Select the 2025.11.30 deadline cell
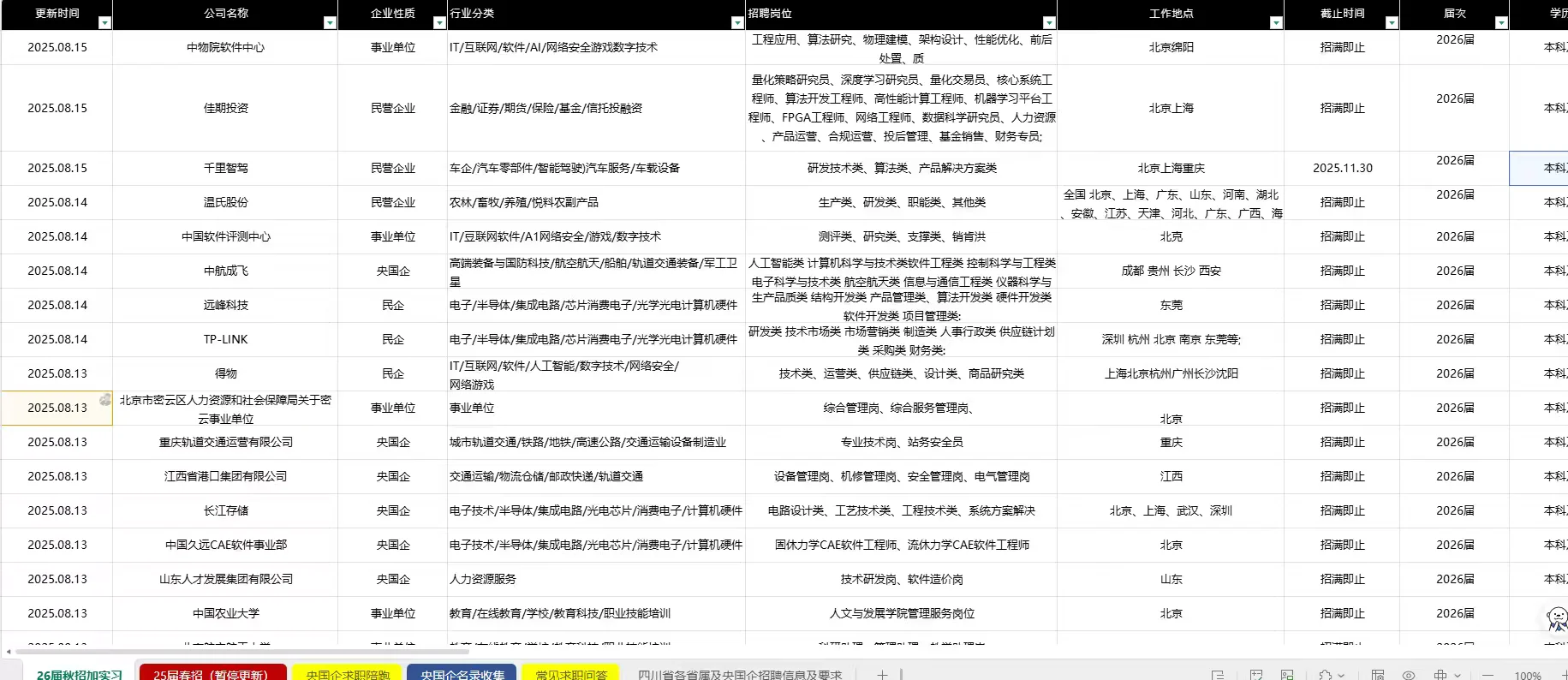This screenshot has height=680, width=1568. point(1343,169)
